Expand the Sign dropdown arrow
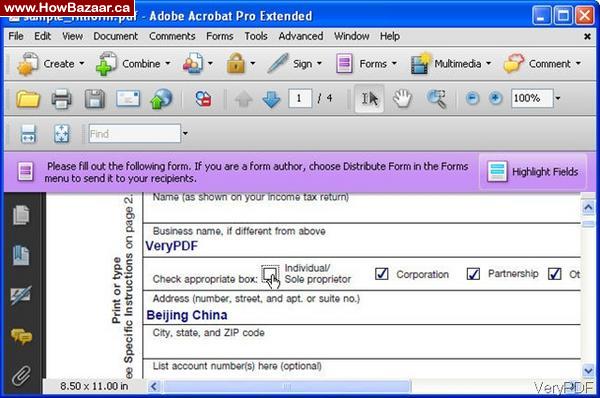Screen dimensions: 600x398 319,64
